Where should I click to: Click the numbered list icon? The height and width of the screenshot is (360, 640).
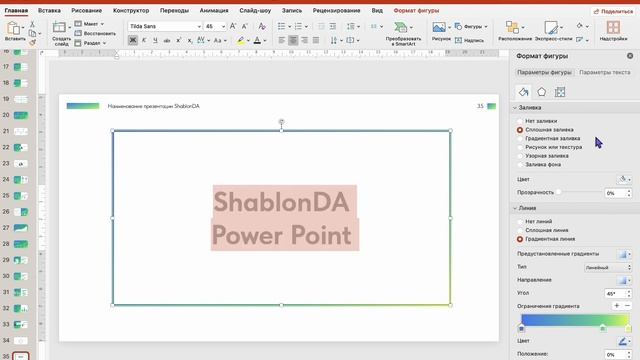(x=298, y=26)
